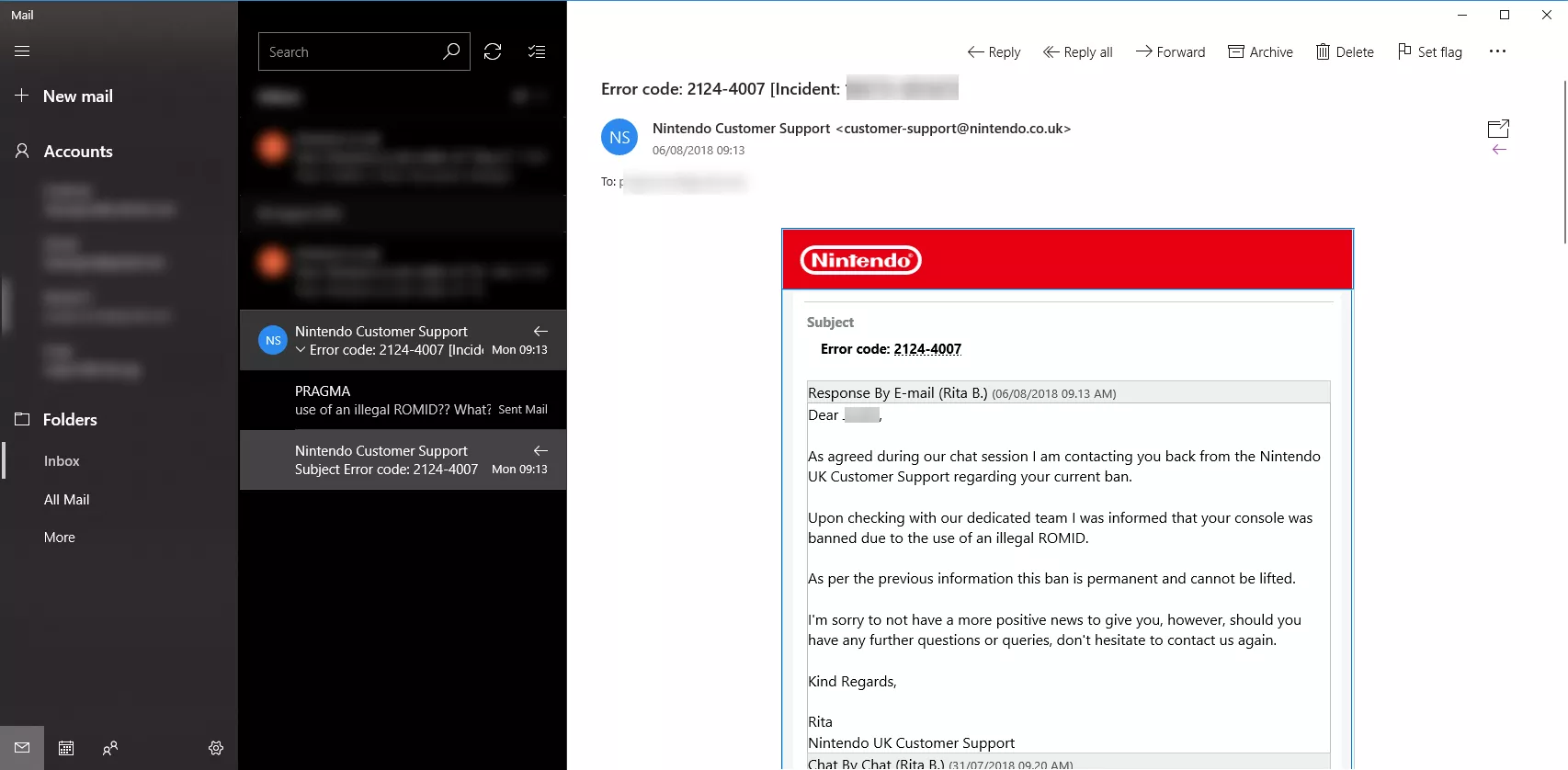Open mail Settings gear

[x=216, y=748]
